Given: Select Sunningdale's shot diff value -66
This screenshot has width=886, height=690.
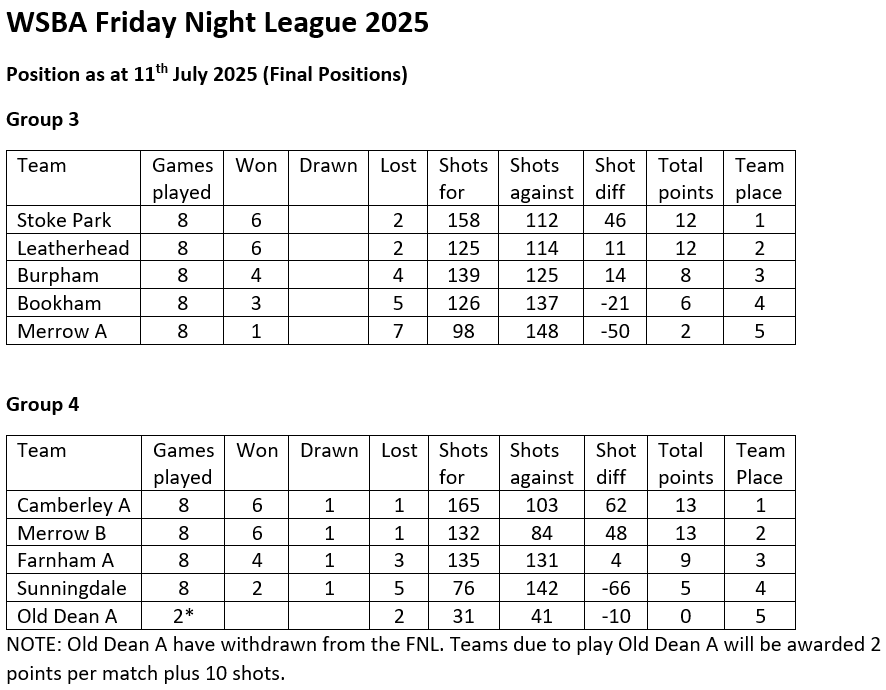Looking at the screenshot, I should click(613, 588).
